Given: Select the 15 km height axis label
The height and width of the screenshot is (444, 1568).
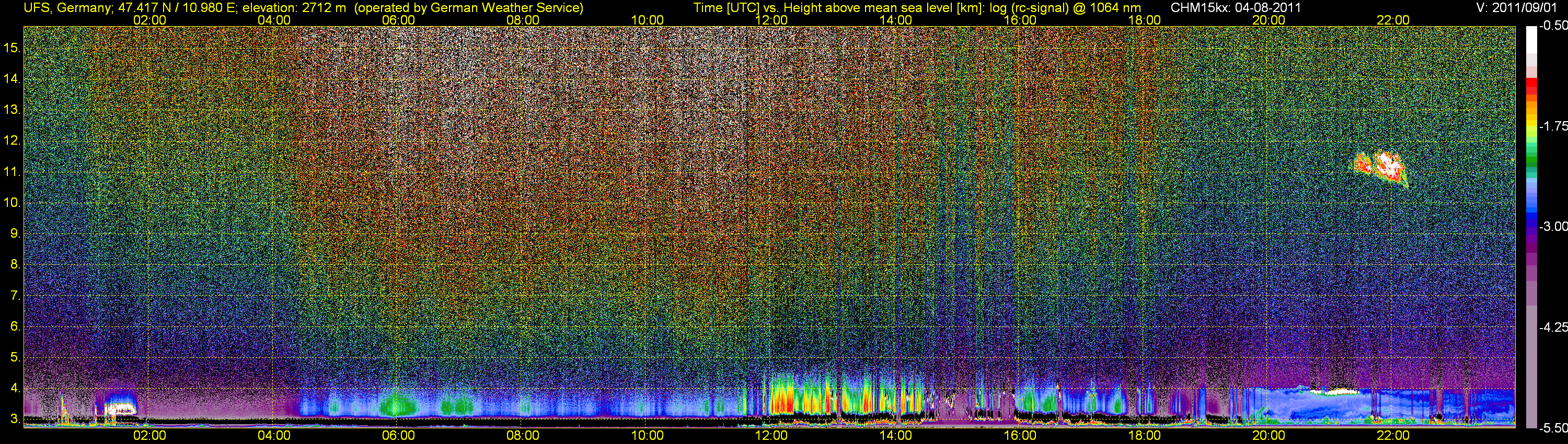Looking at the screenshot, I should pyautogui.click(x=12, y=48).
